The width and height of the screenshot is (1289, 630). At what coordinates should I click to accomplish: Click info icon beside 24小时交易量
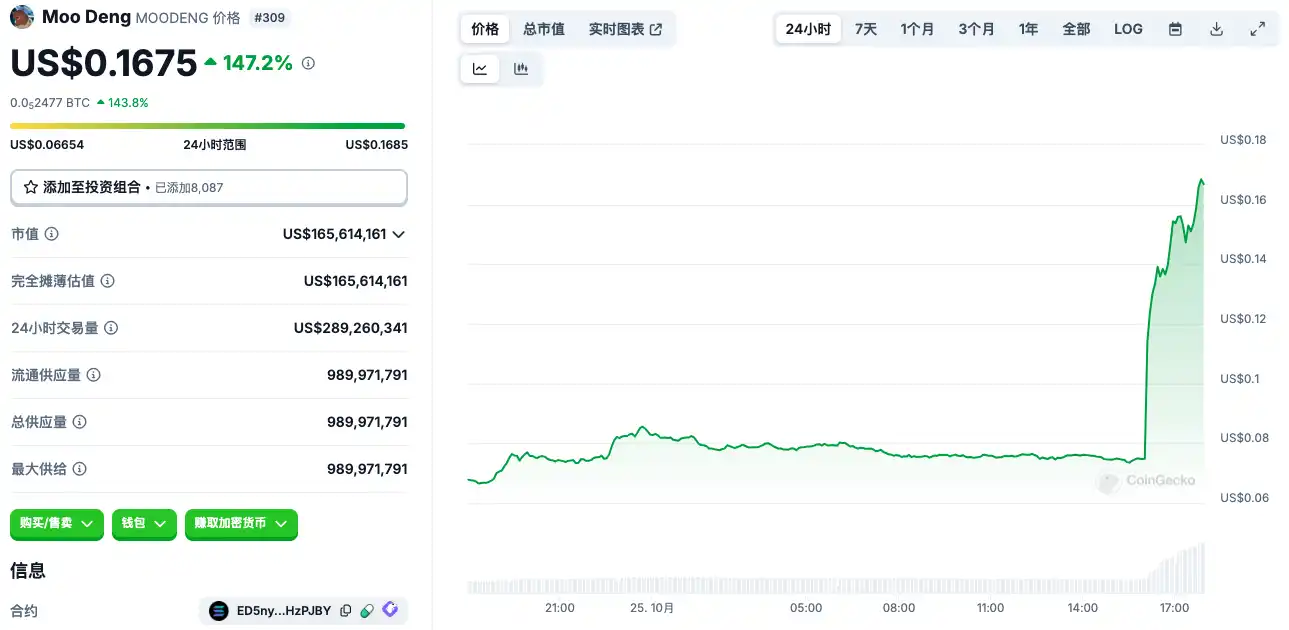[112, 328]
